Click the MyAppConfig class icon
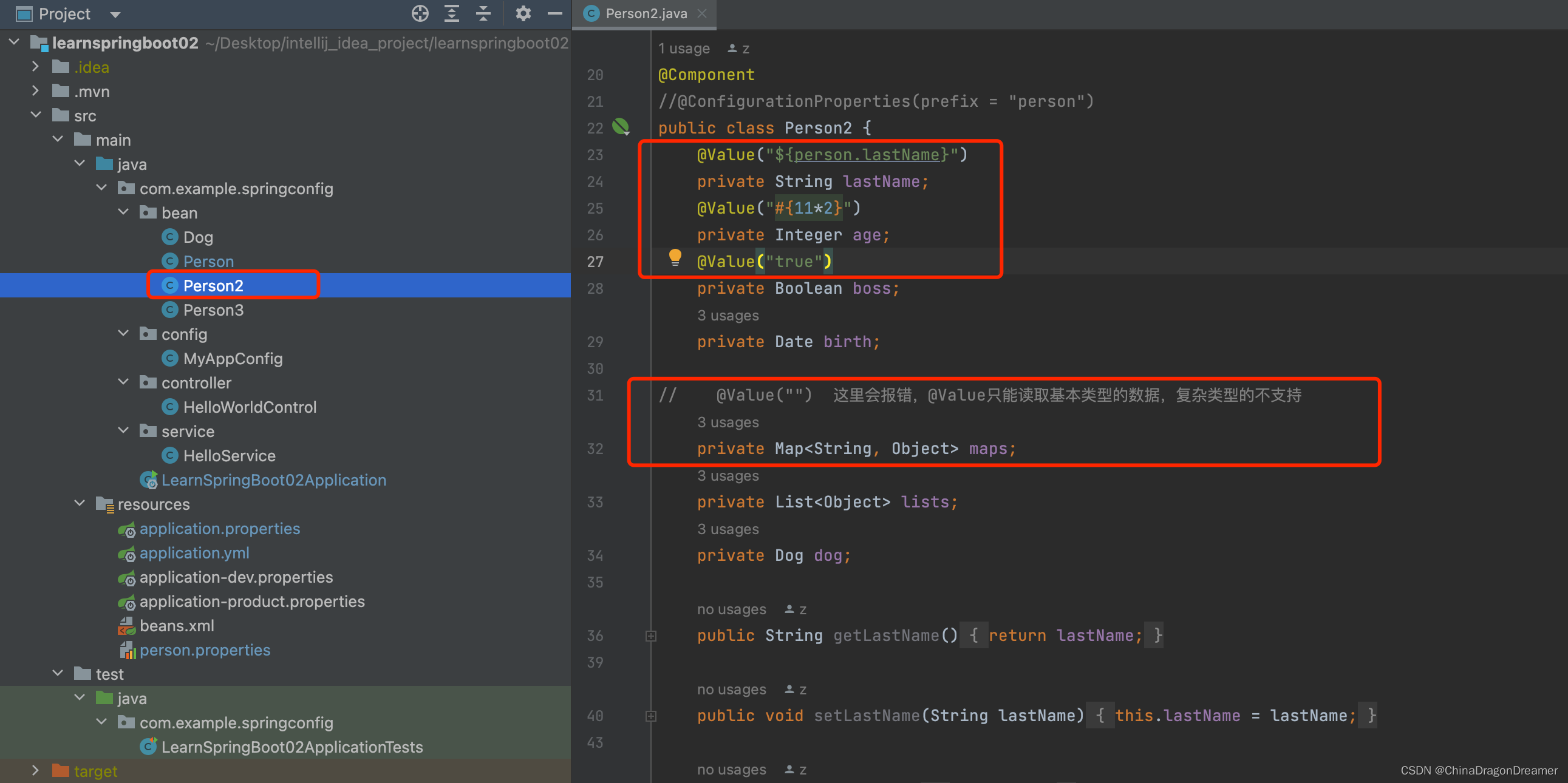This screenshot has height=783, width=1568. point(170,358)
